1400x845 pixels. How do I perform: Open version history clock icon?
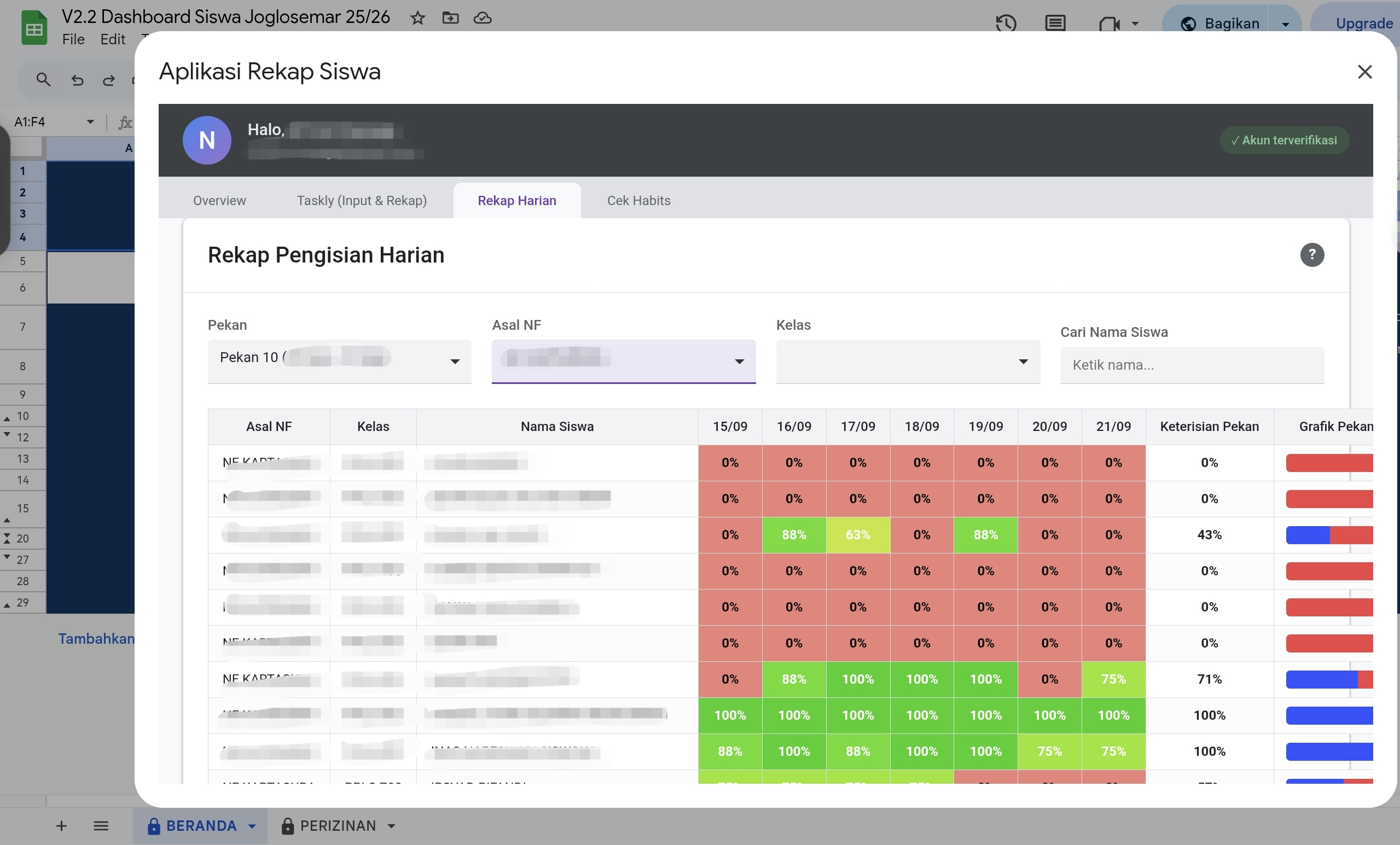[x=1006, y=24]
